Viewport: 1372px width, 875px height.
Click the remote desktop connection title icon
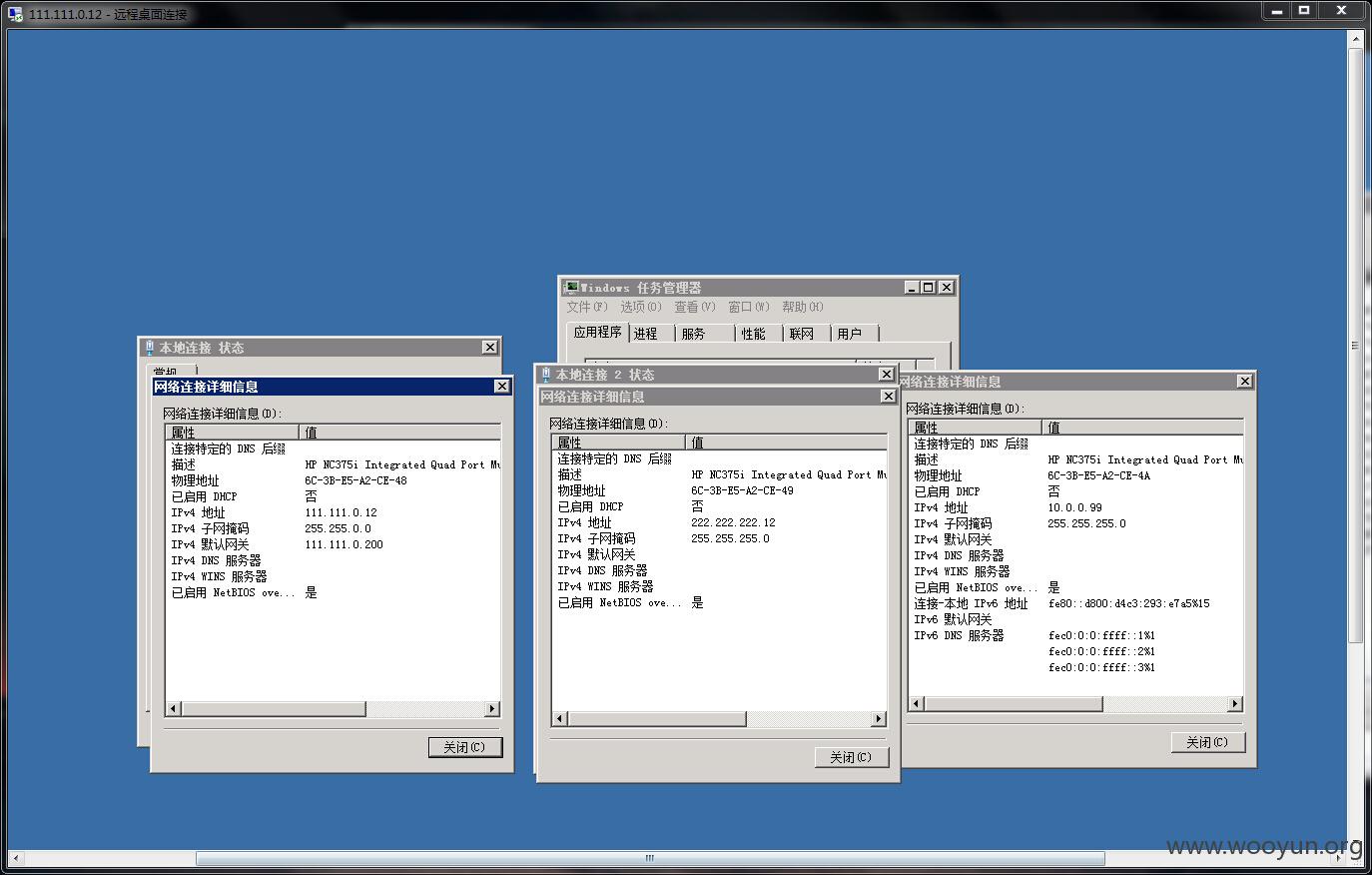16,14
